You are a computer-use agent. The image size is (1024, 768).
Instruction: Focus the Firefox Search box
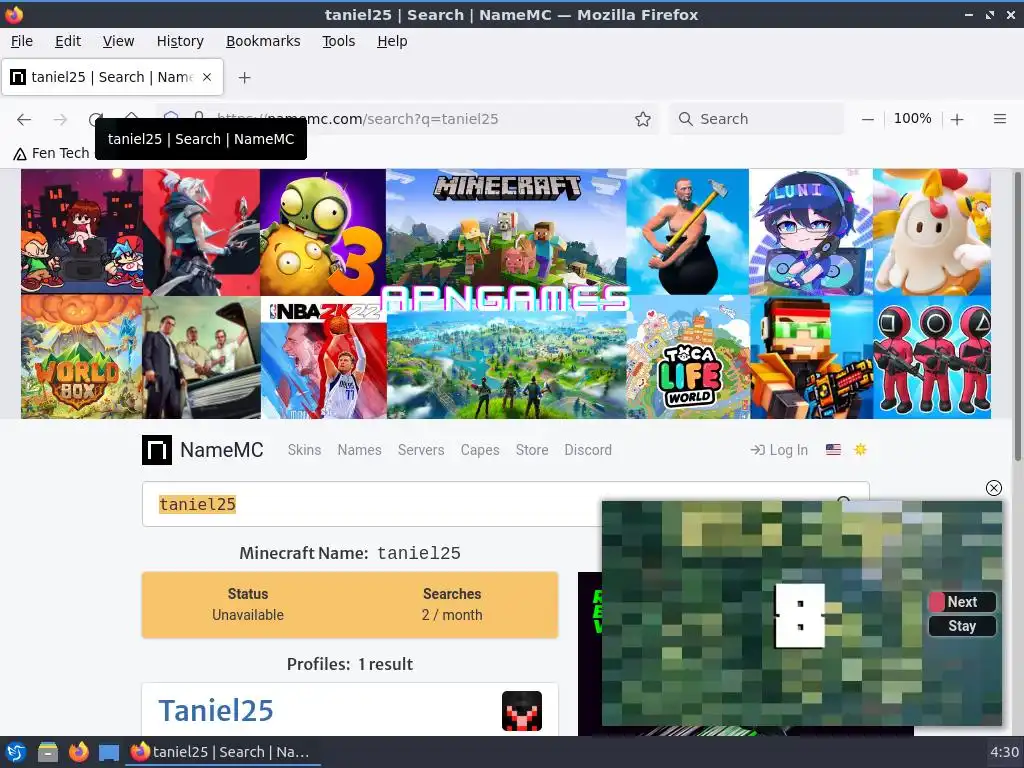pyautogui.click(x=756, y=119)
